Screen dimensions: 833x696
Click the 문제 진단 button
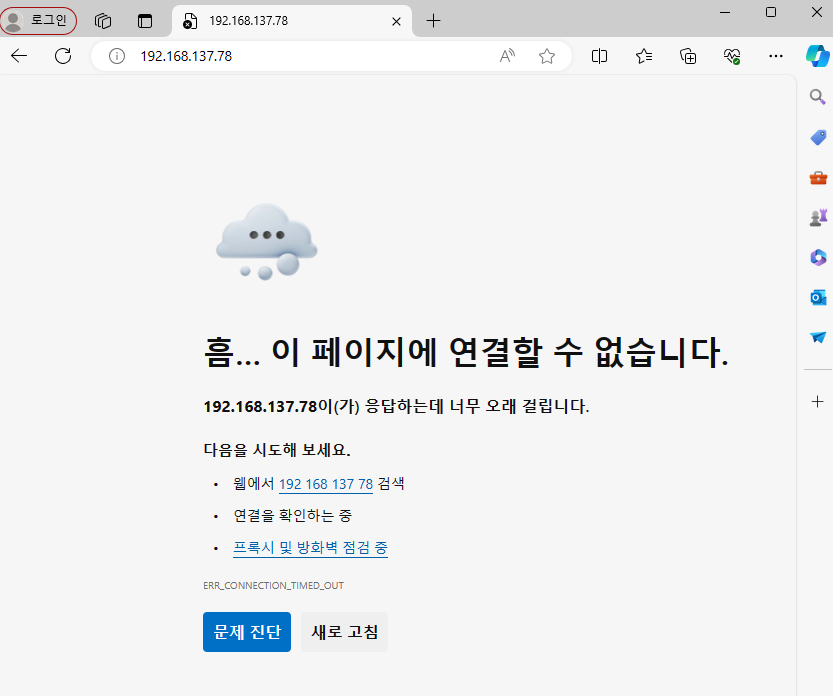pos(247,632)
